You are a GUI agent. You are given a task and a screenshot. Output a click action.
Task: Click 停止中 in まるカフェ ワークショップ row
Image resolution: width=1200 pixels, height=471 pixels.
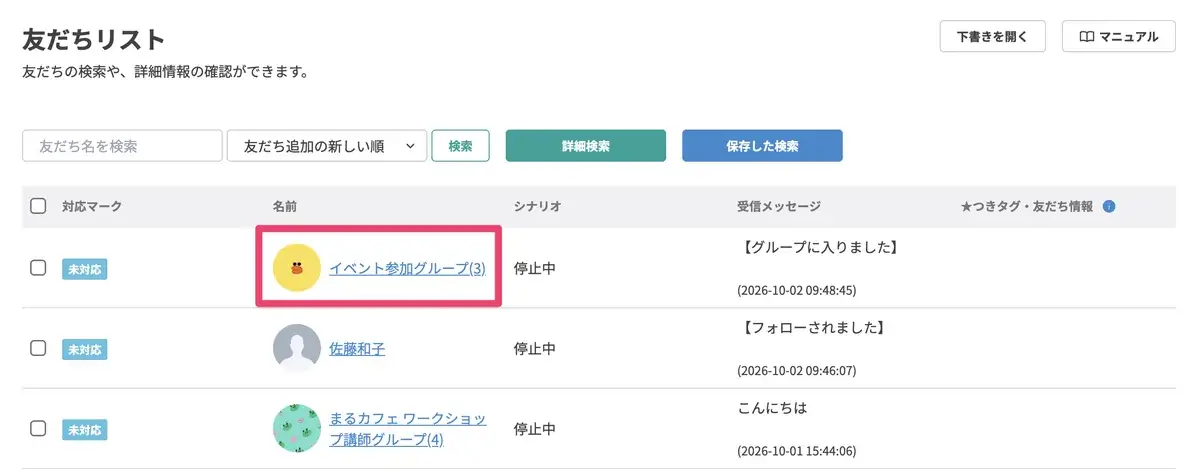534,429
